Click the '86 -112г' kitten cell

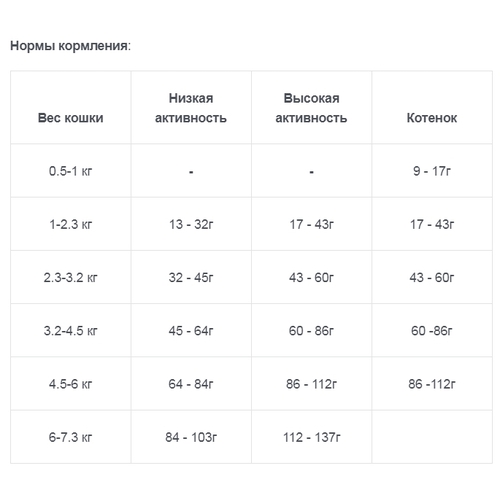(432, 384)
